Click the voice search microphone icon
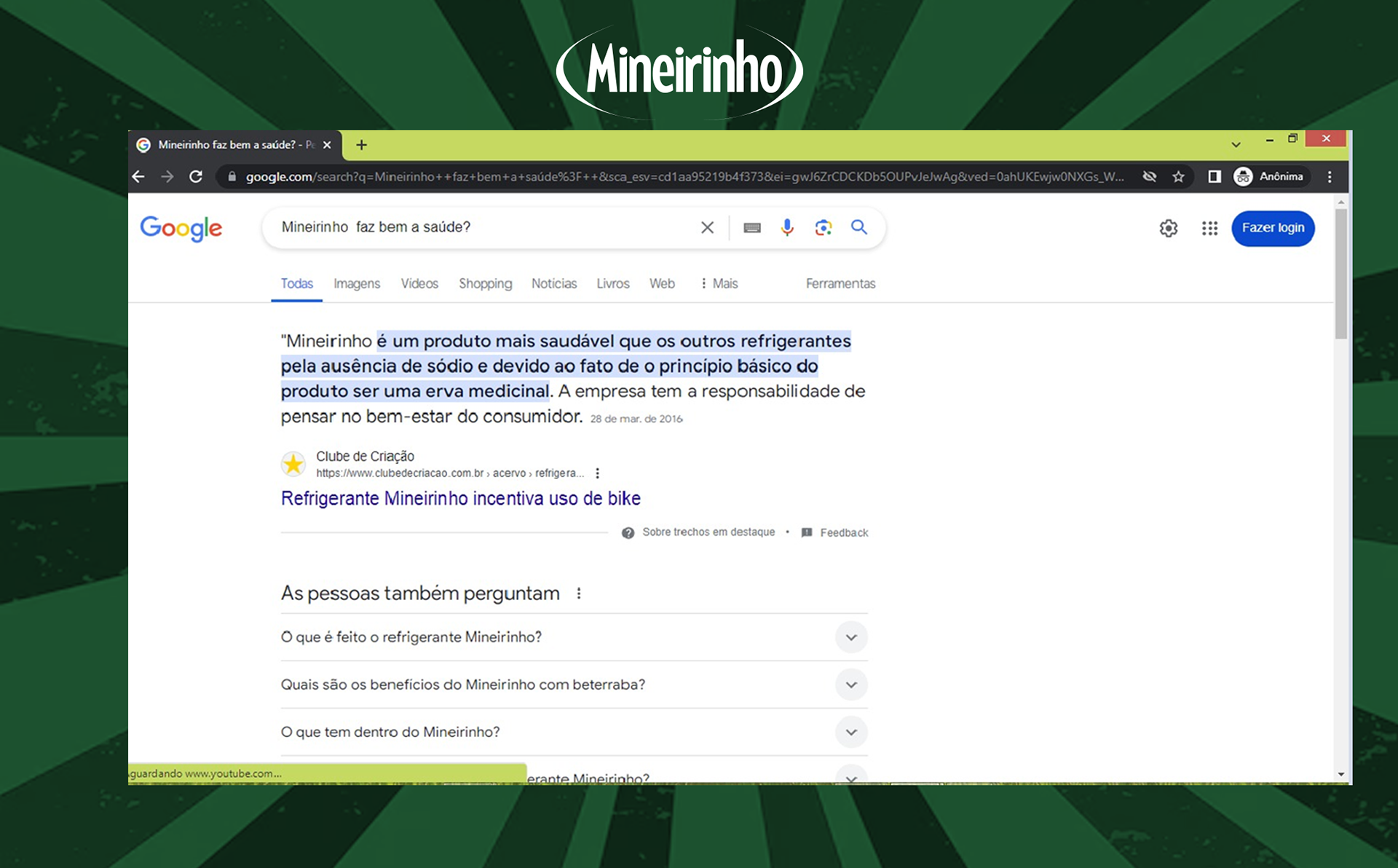Image resolution: width=1398 pixels, height=868 pixels. click(x=787, y=228)
